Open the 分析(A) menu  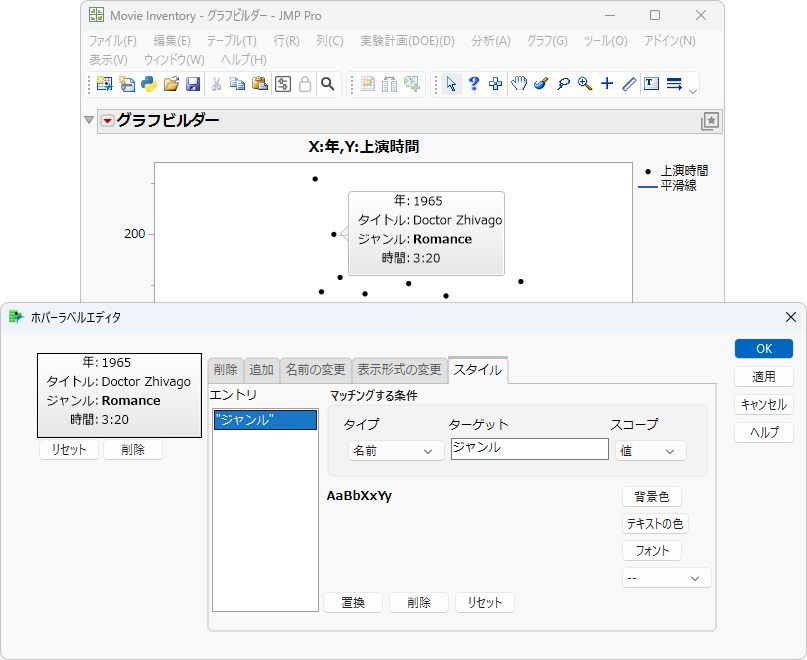pos(490,41)
